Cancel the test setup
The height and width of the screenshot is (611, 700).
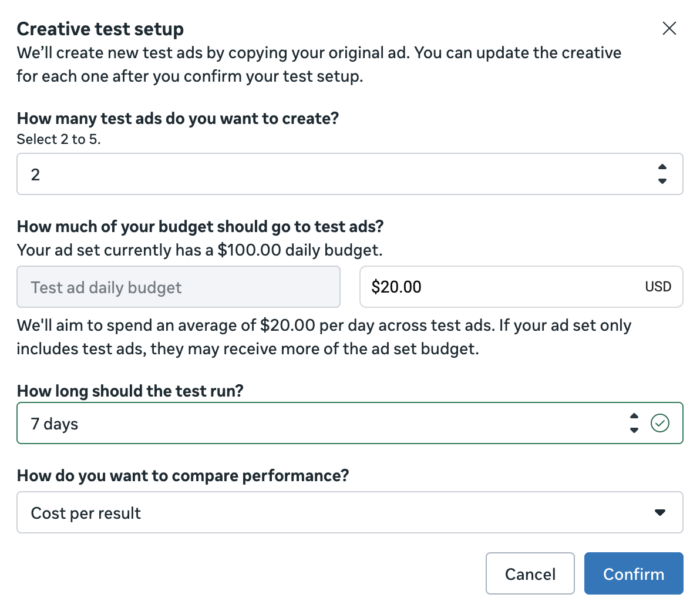530,574
